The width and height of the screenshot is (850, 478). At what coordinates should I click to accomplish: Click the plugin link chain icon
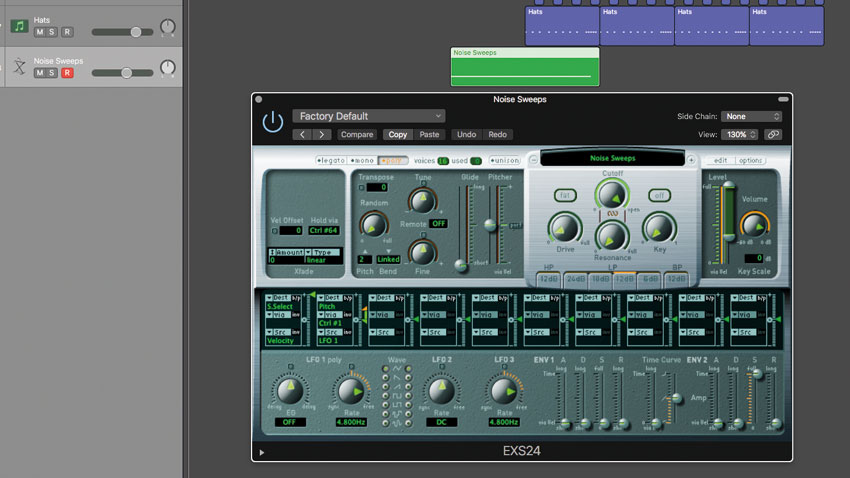(x=773, y=134)
